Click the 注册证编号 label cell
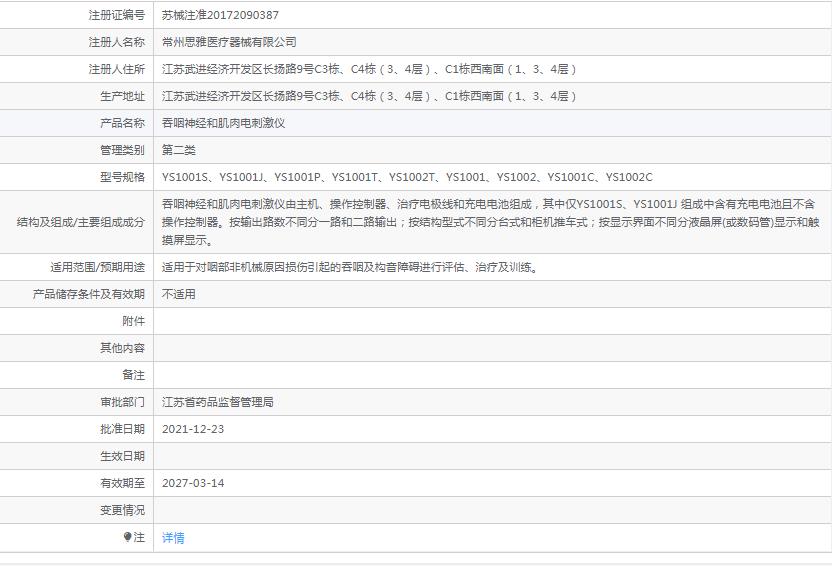This screenshot has width=832, height=566. [76, 15]
